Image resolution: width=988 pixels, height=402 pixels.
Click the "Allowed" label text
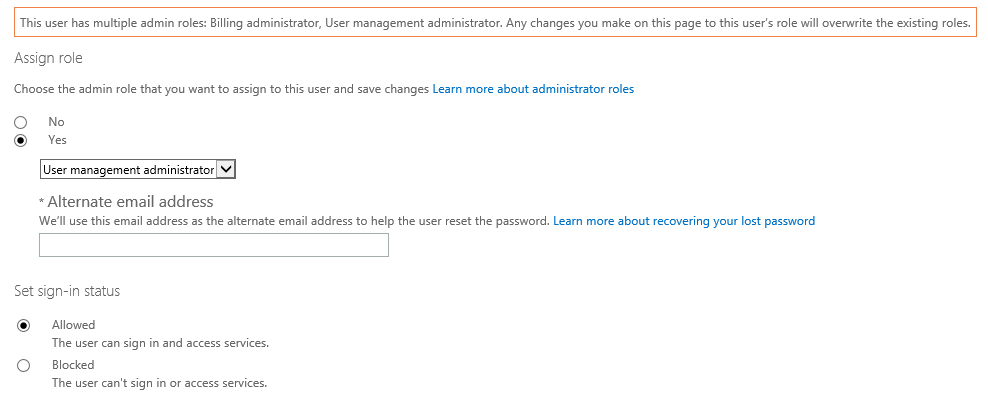click(73, 325)
